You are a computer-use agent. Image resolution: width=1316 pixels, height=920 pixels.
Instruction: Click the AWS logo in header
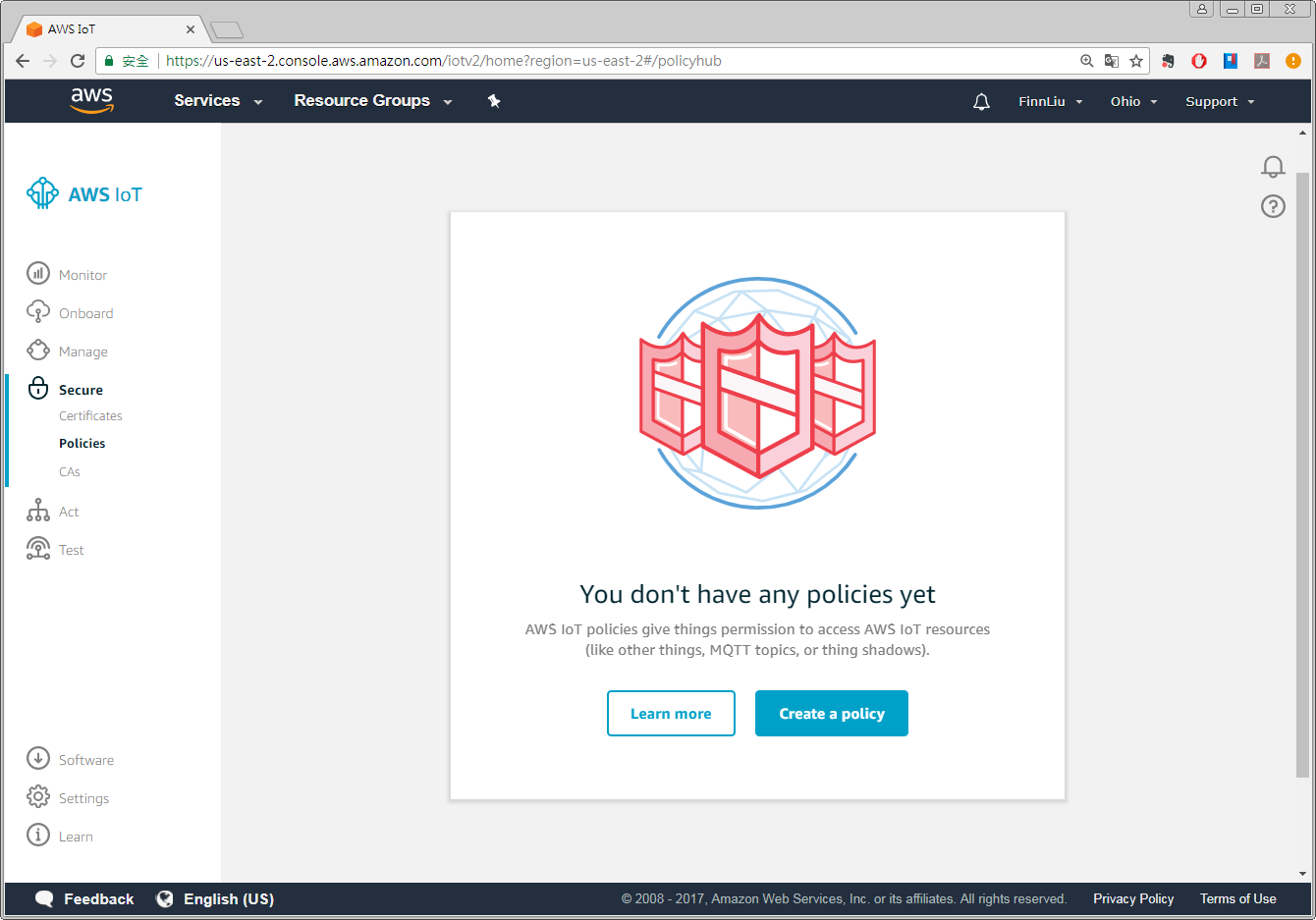click(92, 100)
